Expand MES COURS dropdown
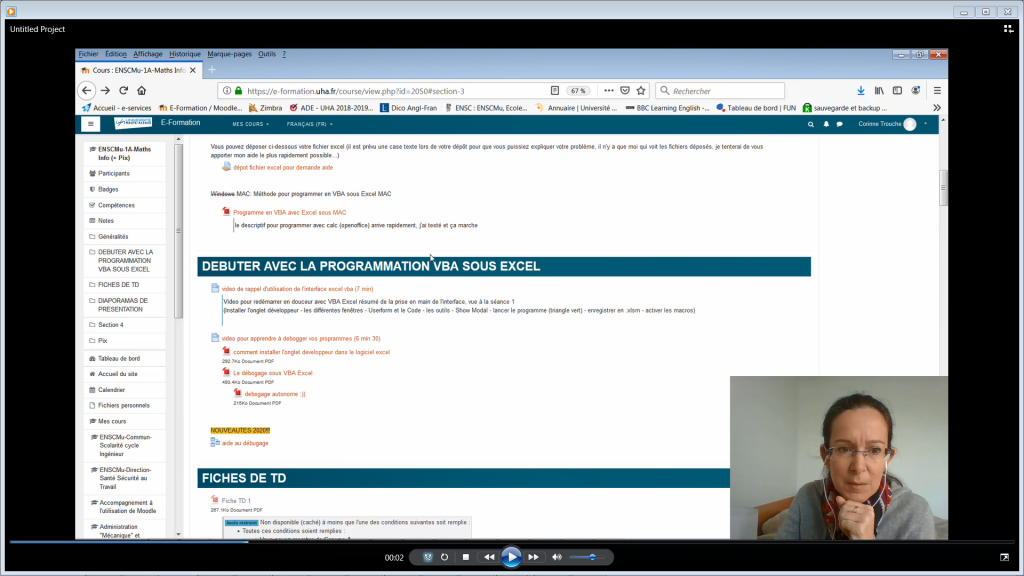Screen dimensions: 1024x576 click(x=250, y=124)
